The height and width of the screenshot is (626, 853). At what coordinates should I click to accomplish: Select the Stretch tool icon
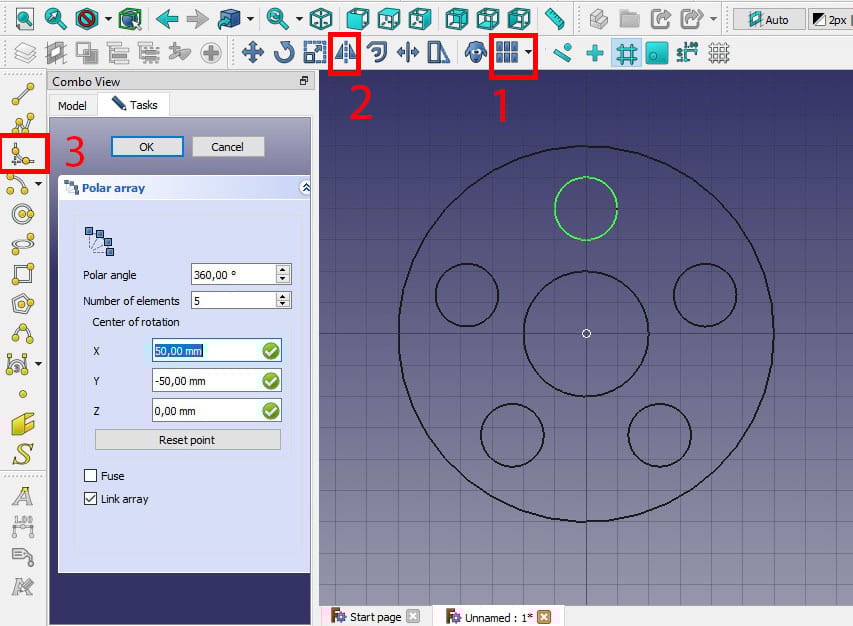point(438,53)
